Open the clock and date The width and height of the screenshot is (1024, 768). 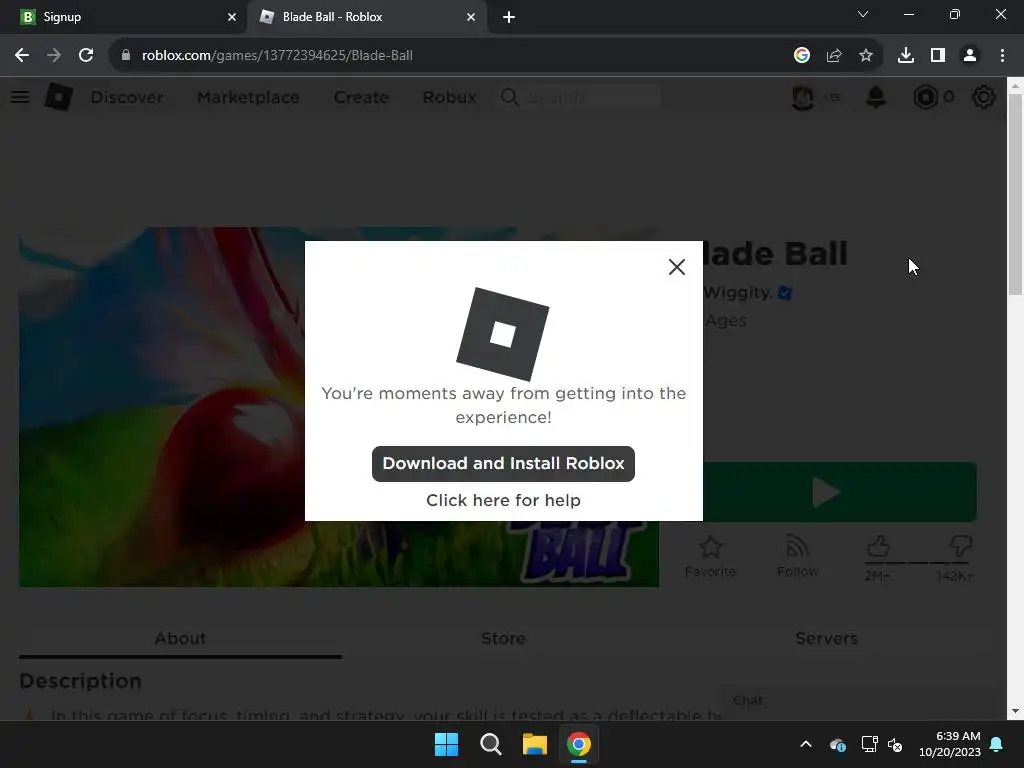pyautogui.click(x=950, y=744)
